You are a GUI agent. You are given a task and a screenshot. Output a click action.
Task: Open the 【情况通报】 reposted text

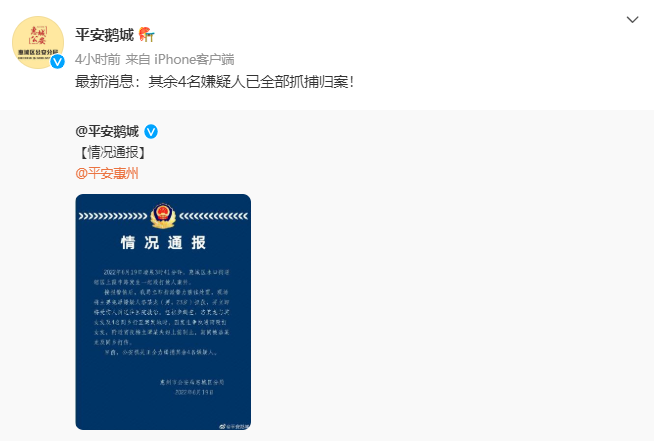pos(112,153)
